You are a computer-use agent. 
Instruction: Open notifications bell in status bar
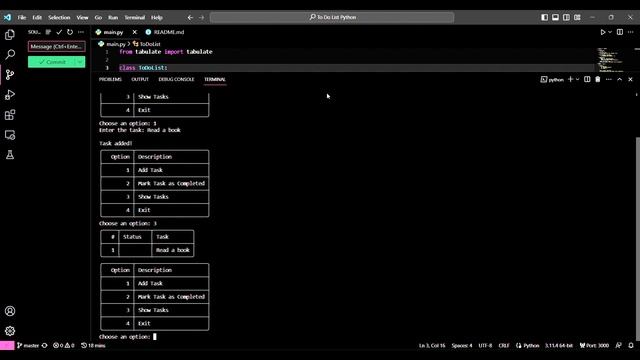tap(631, 345)
